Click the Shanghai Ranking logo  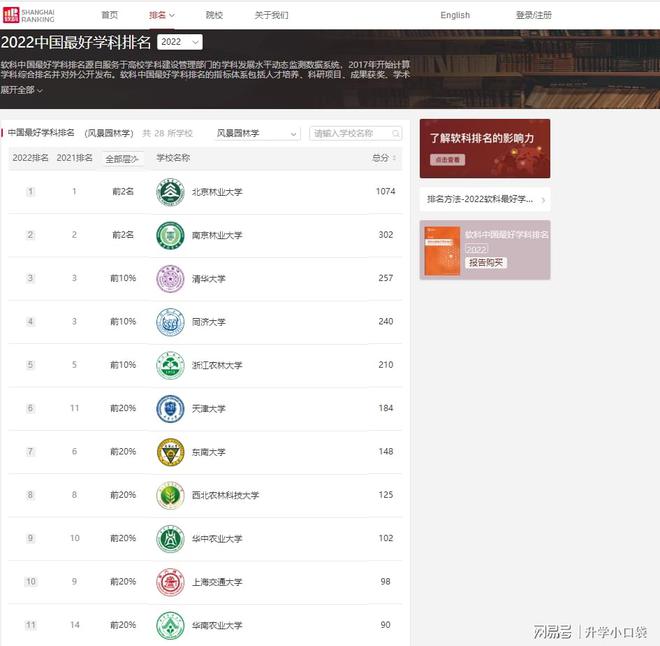(29, 15)
